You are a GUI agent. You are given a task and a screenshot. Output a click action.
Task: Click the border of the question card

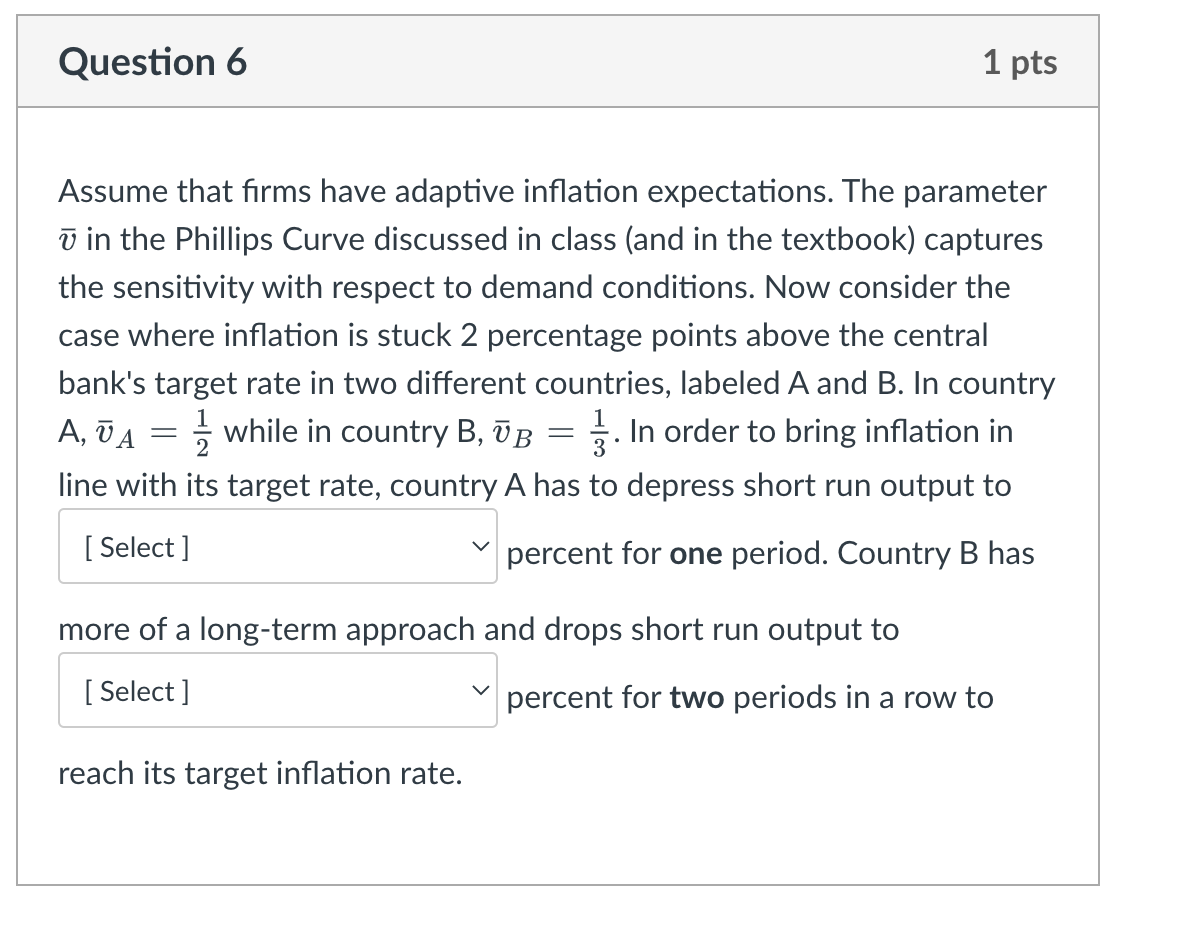coord(22,450)
